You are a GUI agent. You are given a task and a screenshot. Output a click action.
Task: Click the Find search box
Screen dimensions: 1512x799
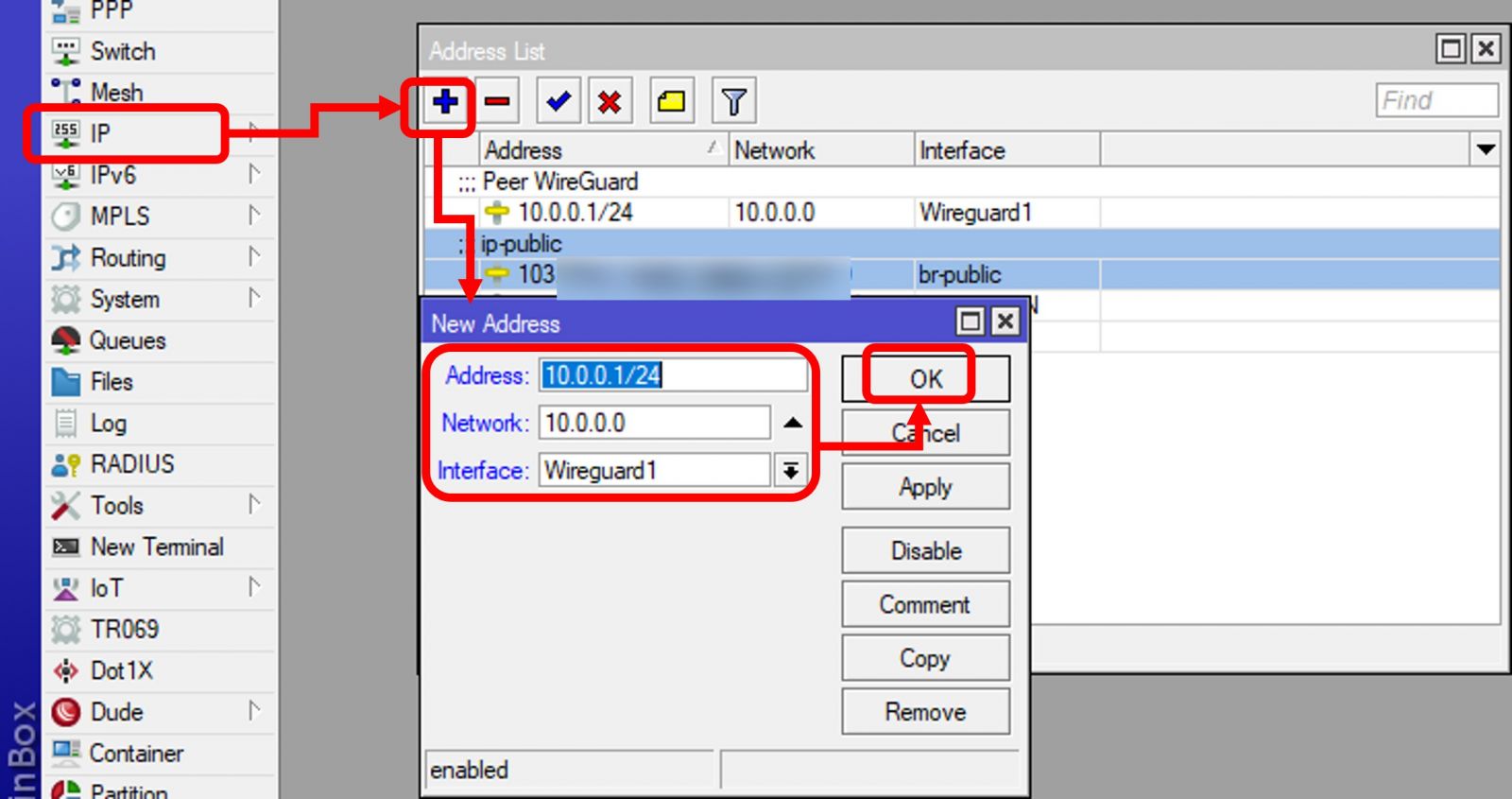click(1436, 100)
